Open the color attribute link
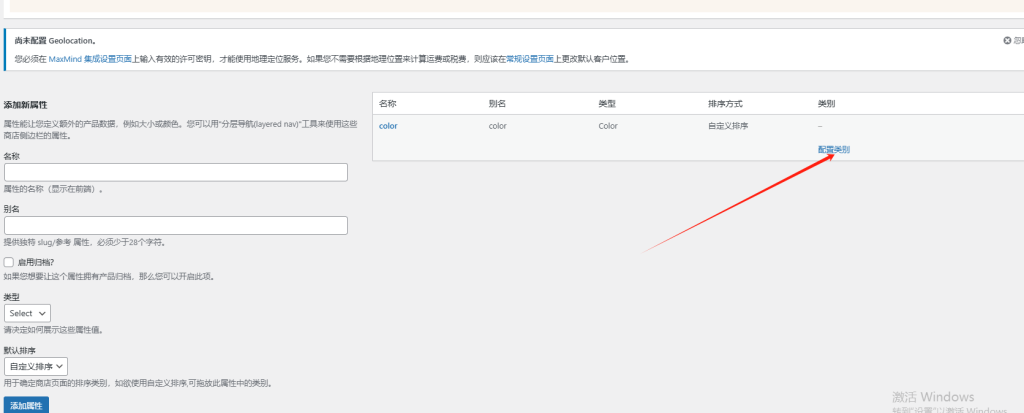Screen dimensions: 1024x413 click(388, 126)
